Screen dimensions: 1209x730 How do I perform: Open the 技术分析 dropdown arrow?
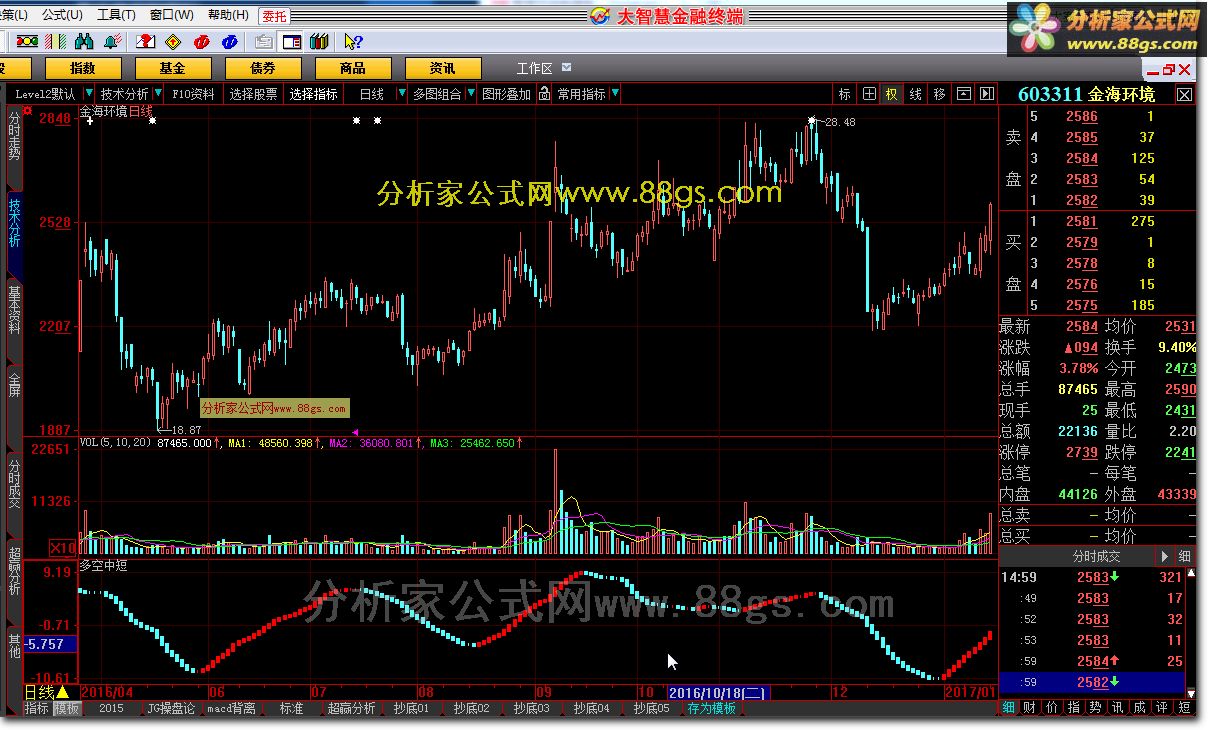157,94
